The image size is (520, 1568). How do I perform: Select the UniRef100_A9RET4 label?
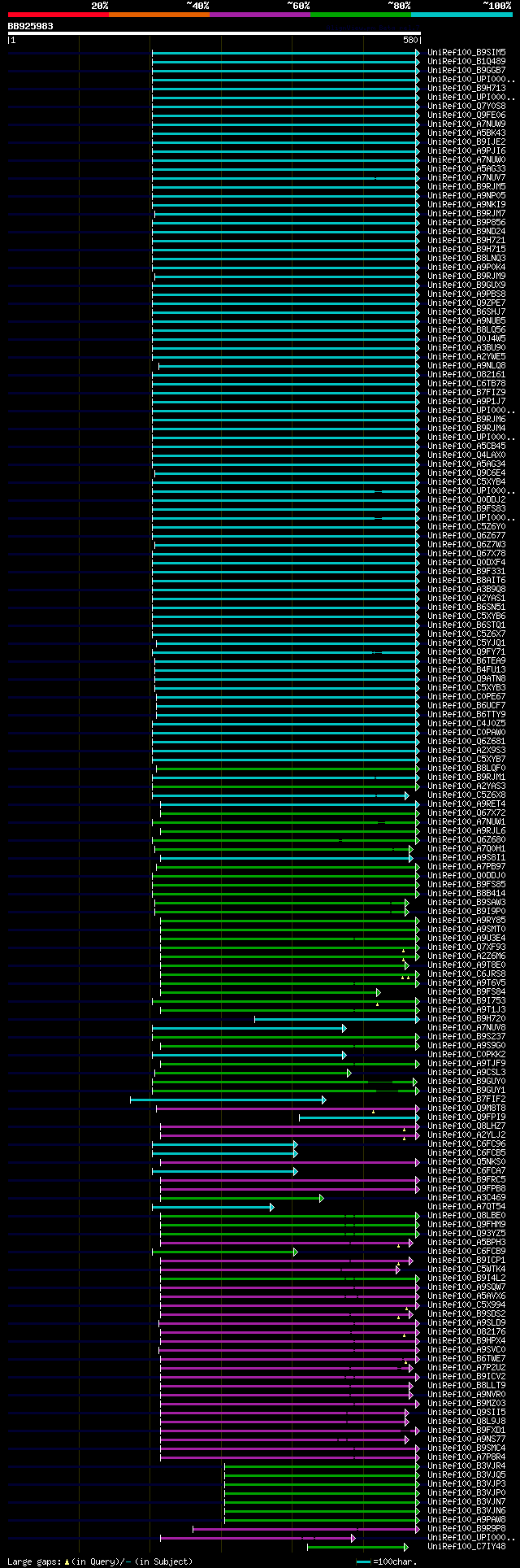click(466, 804)
